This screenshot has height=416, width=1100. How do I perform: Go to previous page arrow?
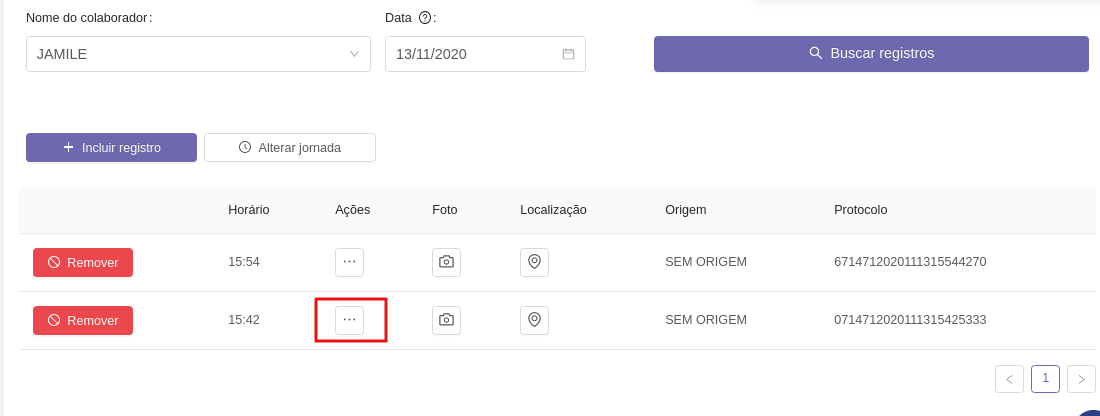pos(1009,379)
